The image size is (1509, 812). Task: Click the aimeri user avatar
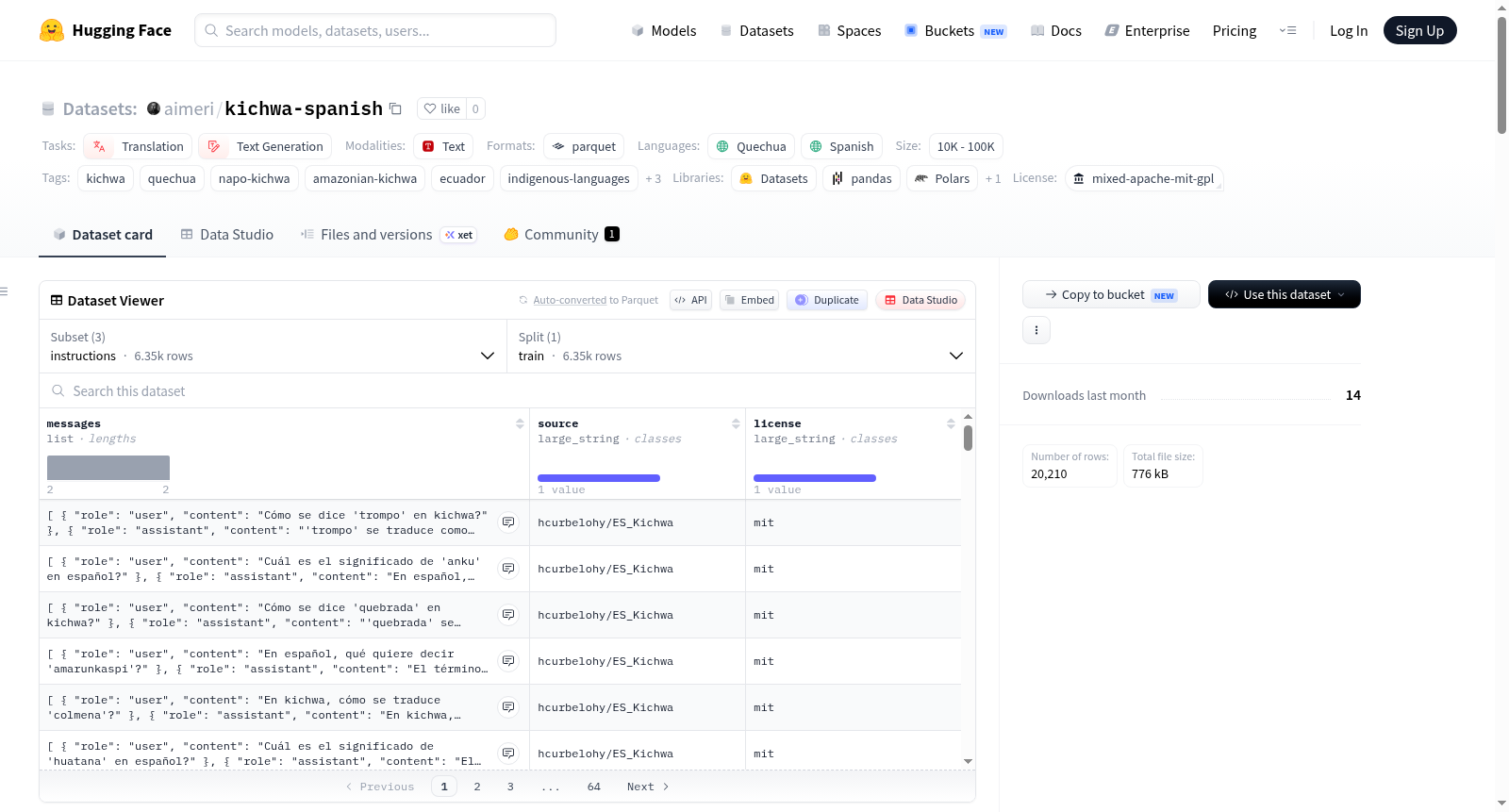tap(154, 108)
